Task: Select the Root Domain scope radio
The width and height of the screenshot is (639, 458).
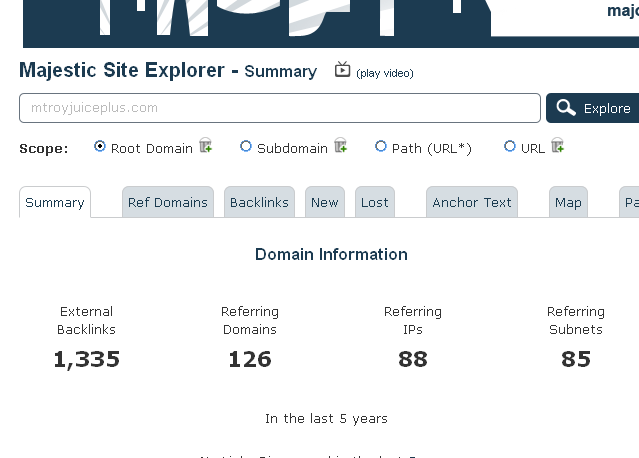Action: [99, 146]
